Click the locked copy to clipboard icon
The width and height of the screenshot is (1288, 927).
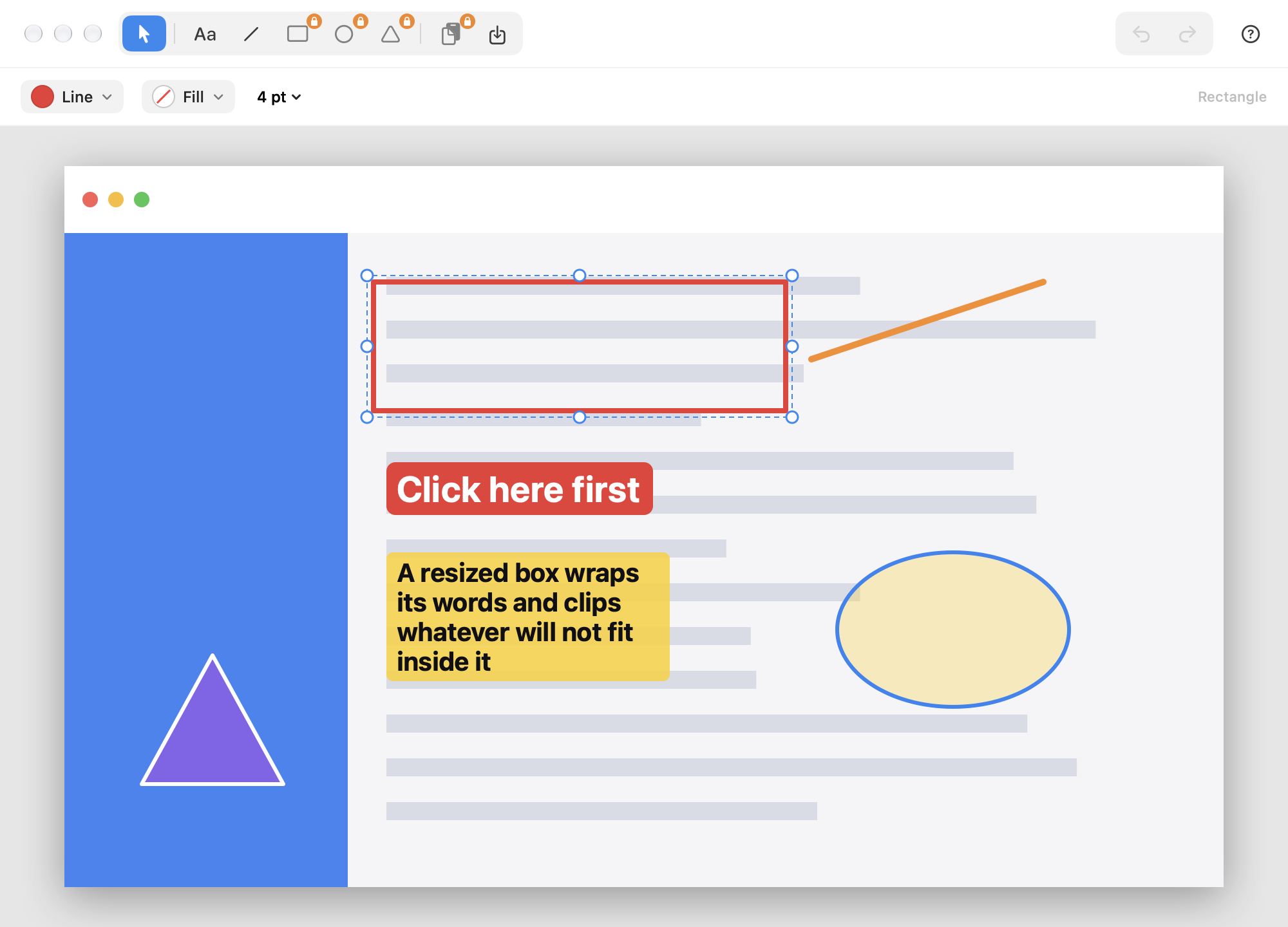tap(451, 34)
